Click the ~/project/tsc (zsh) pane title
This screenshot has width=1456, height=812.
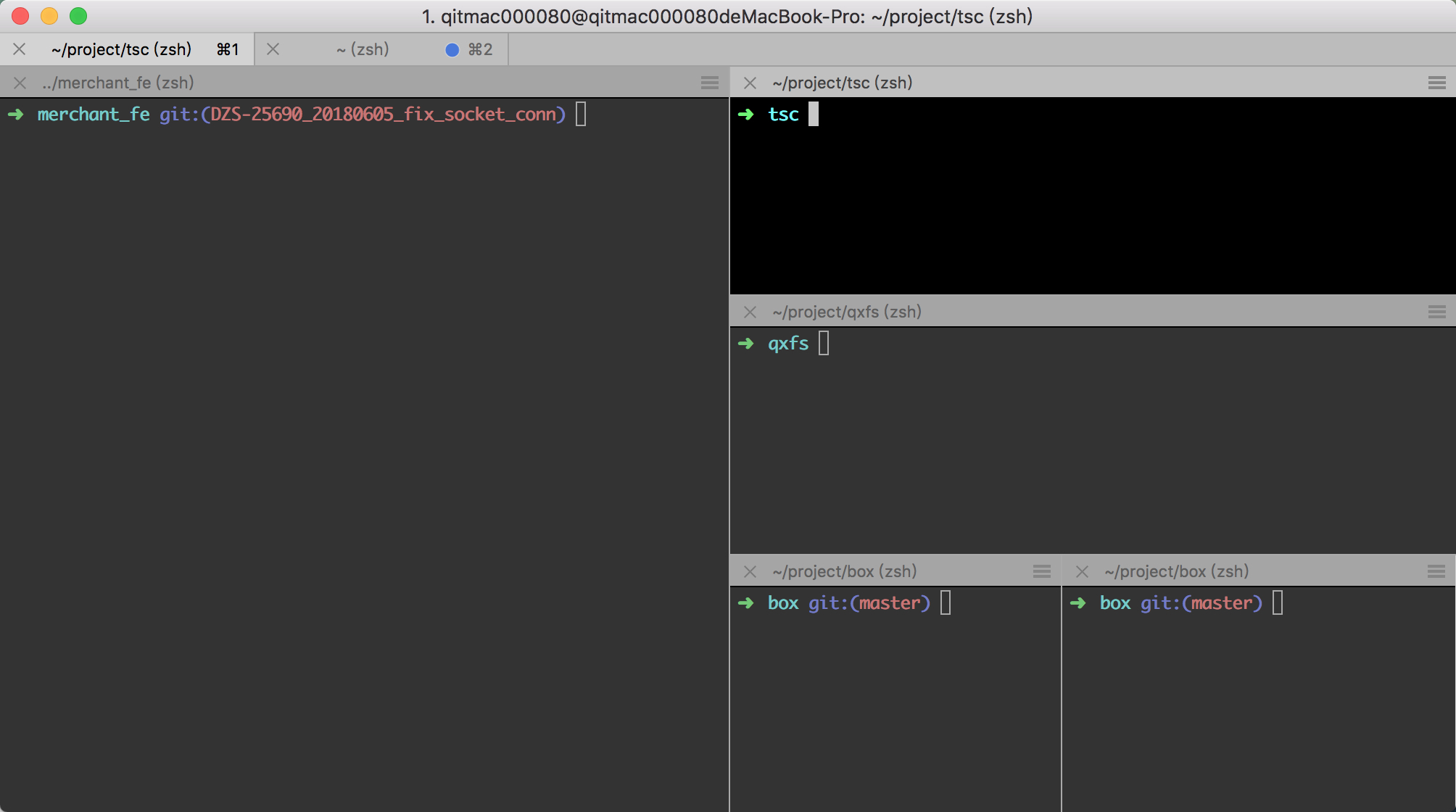coord(843,83)
